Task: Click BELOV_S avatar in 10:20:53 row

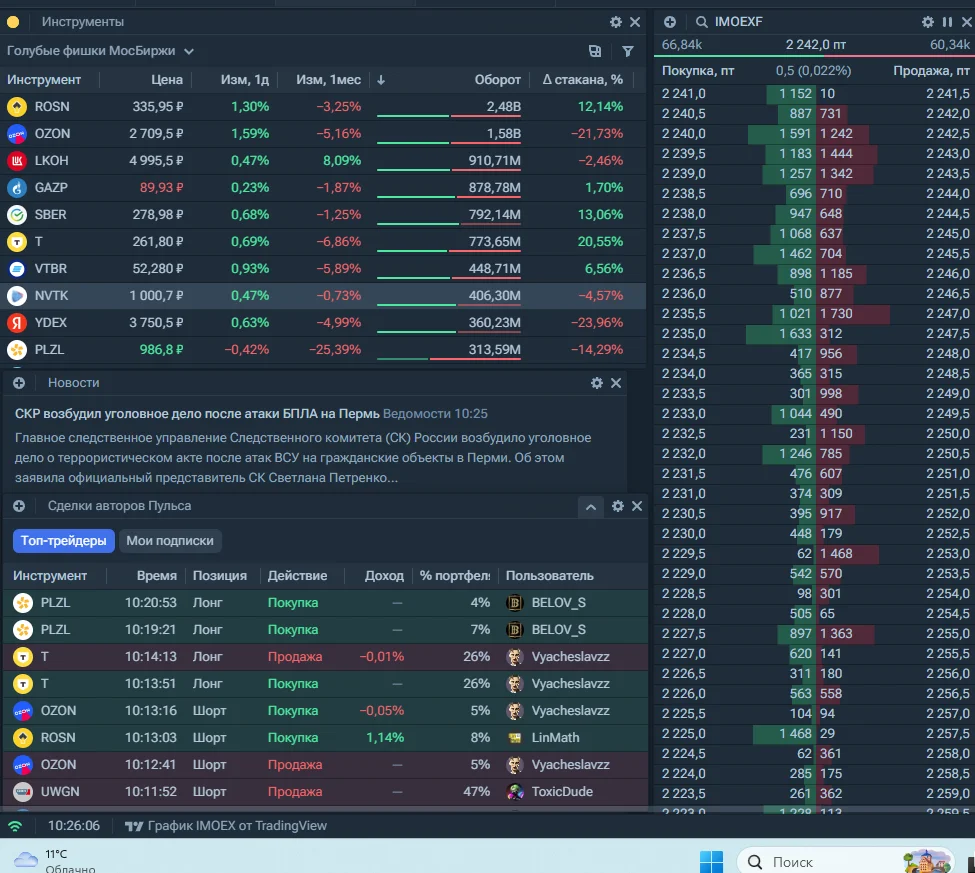Action: 515,603
